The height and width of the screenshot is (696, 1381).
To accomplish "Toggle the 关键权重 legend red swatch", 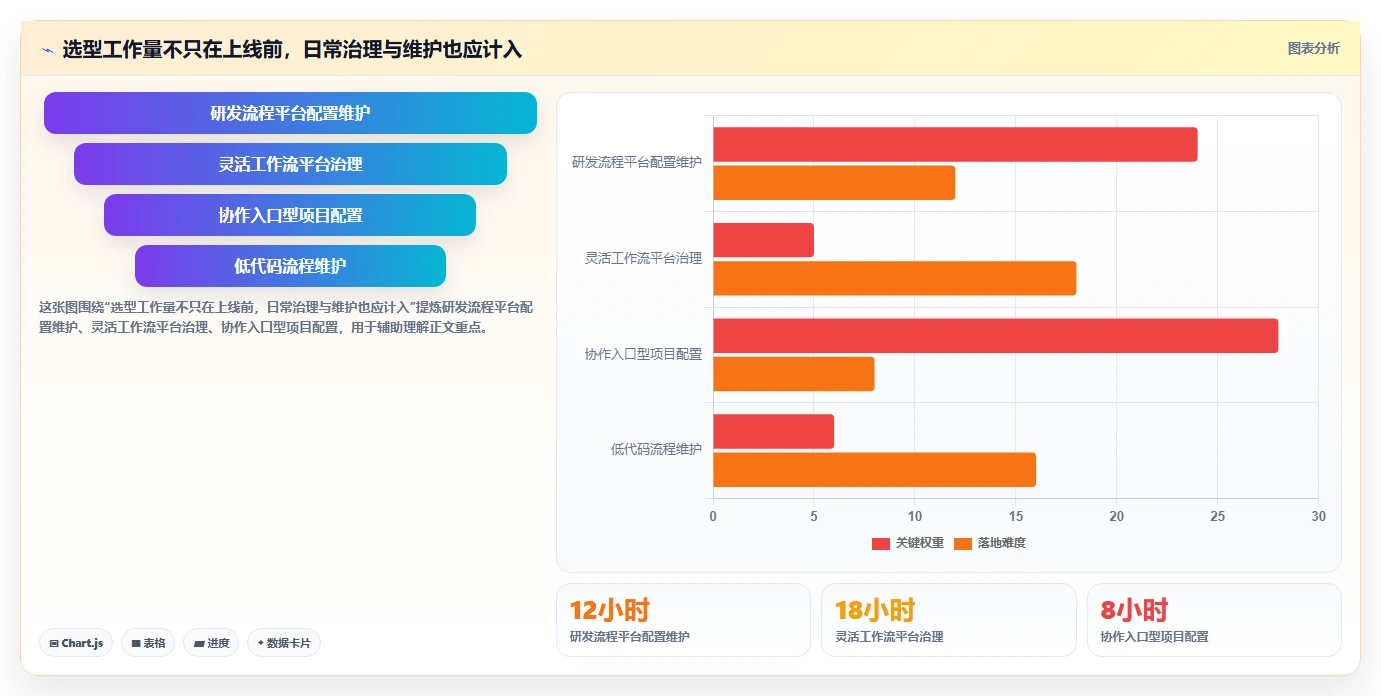I will (x=881, y=543).
